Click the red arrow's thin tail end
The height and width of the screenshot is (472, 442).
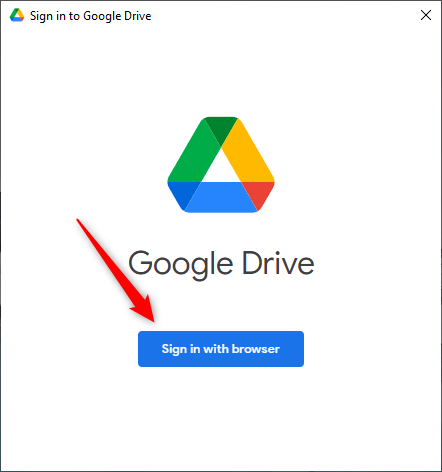coord(79,222)
